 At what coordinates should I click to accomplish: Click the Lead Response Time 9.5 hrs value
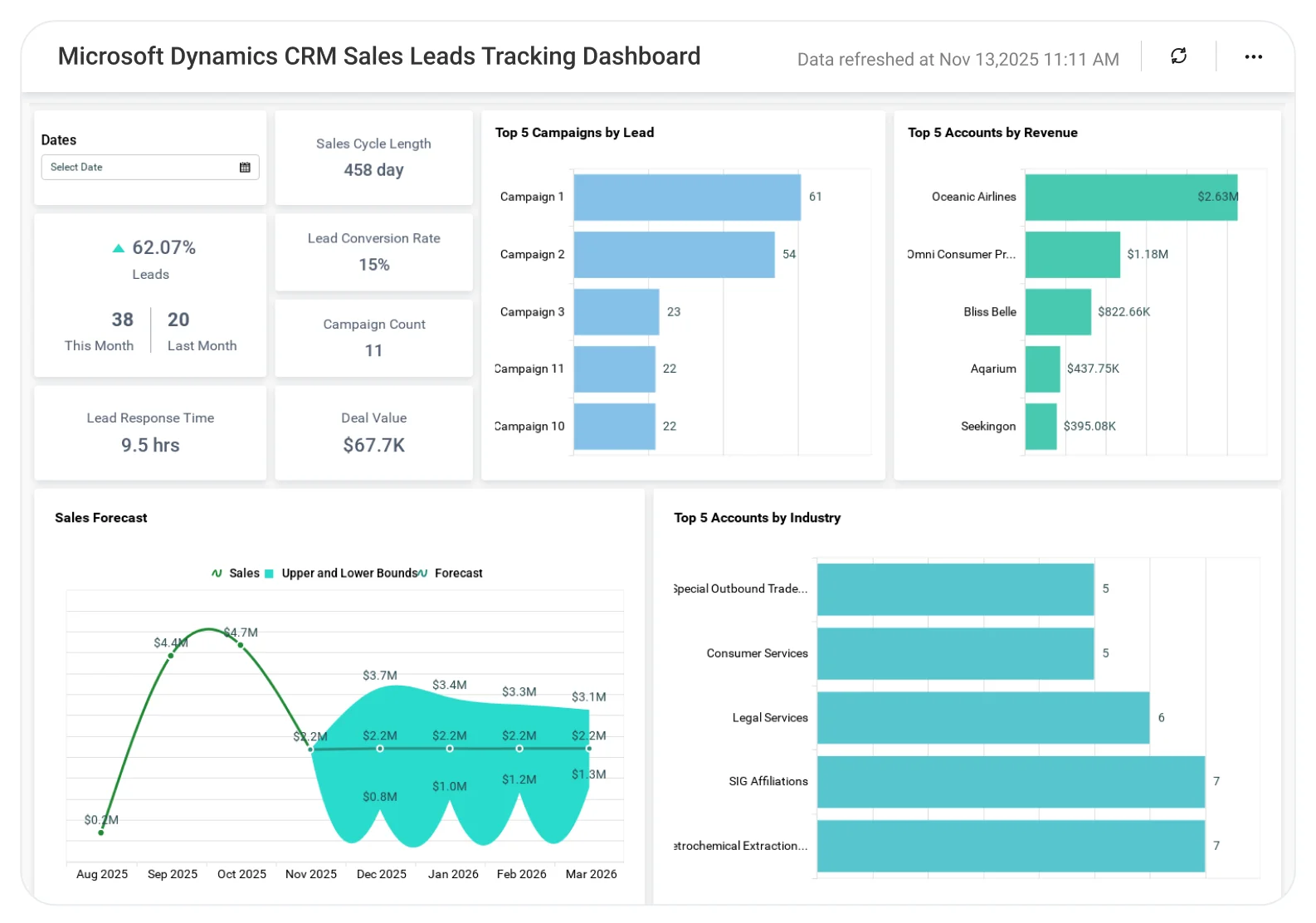(150, 446)
